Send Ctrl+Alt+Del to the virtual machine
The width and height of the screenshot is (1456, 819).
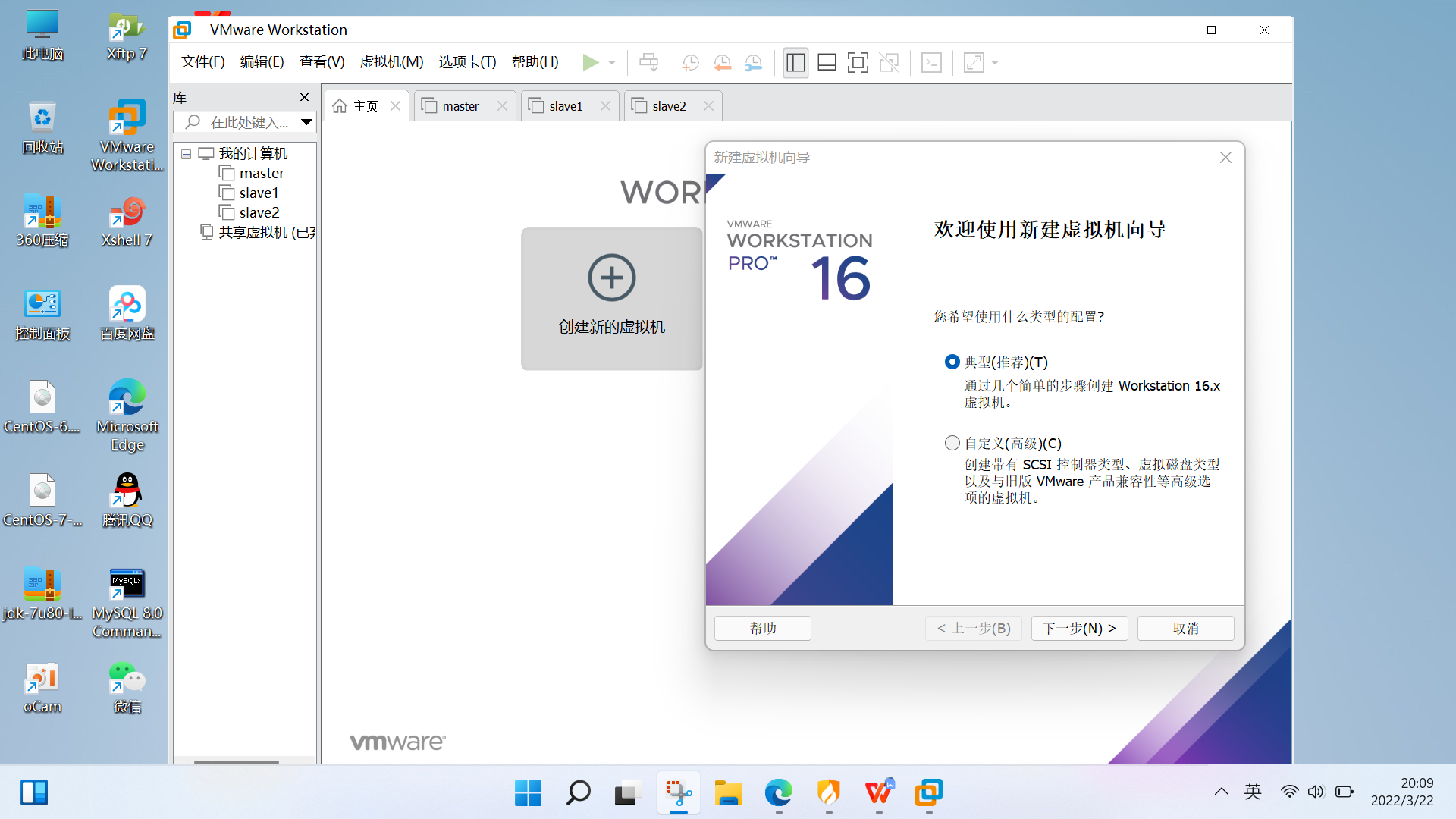[648, 62]
